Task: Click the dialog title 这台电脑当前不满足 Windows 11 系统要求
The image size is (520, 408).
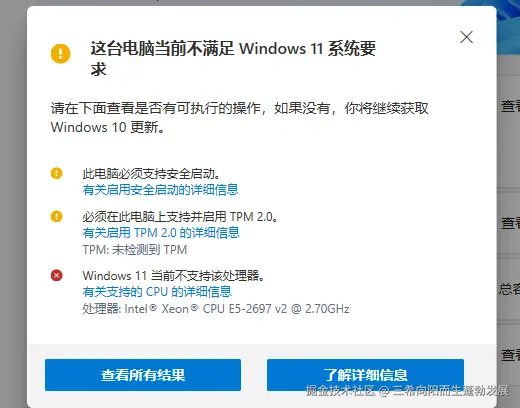Action: pyautogui.click(x=233, y=59)
